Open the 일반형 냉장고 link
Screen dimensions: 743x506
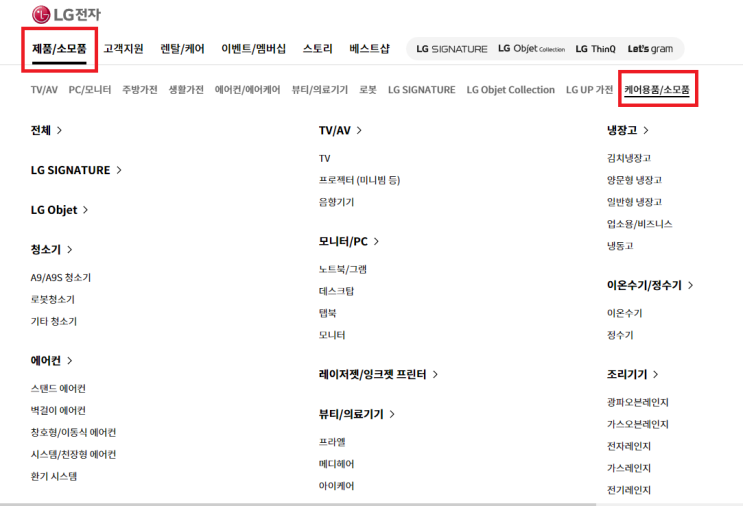click(634, 202)
